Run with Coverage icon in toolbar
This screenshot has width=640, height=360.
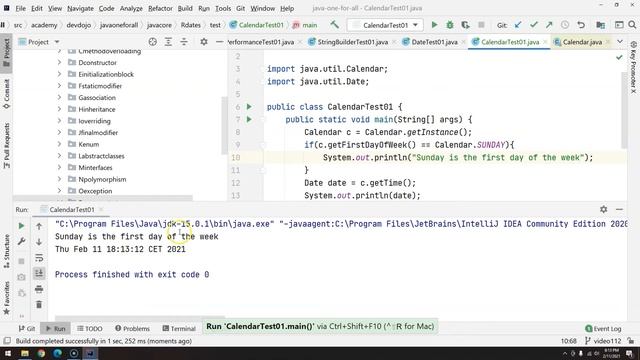point(465,25)
